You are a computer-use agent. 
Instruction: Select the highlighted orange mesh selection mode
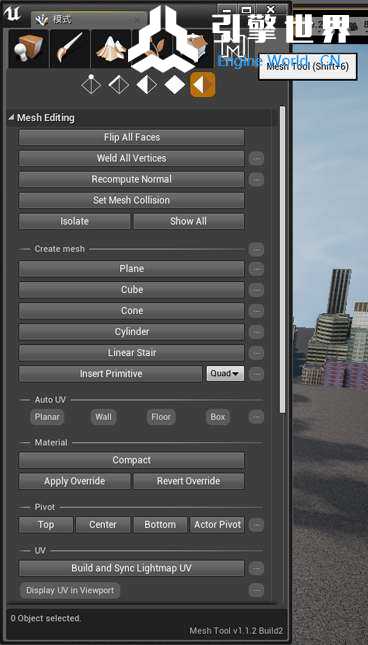click(203, 84)
